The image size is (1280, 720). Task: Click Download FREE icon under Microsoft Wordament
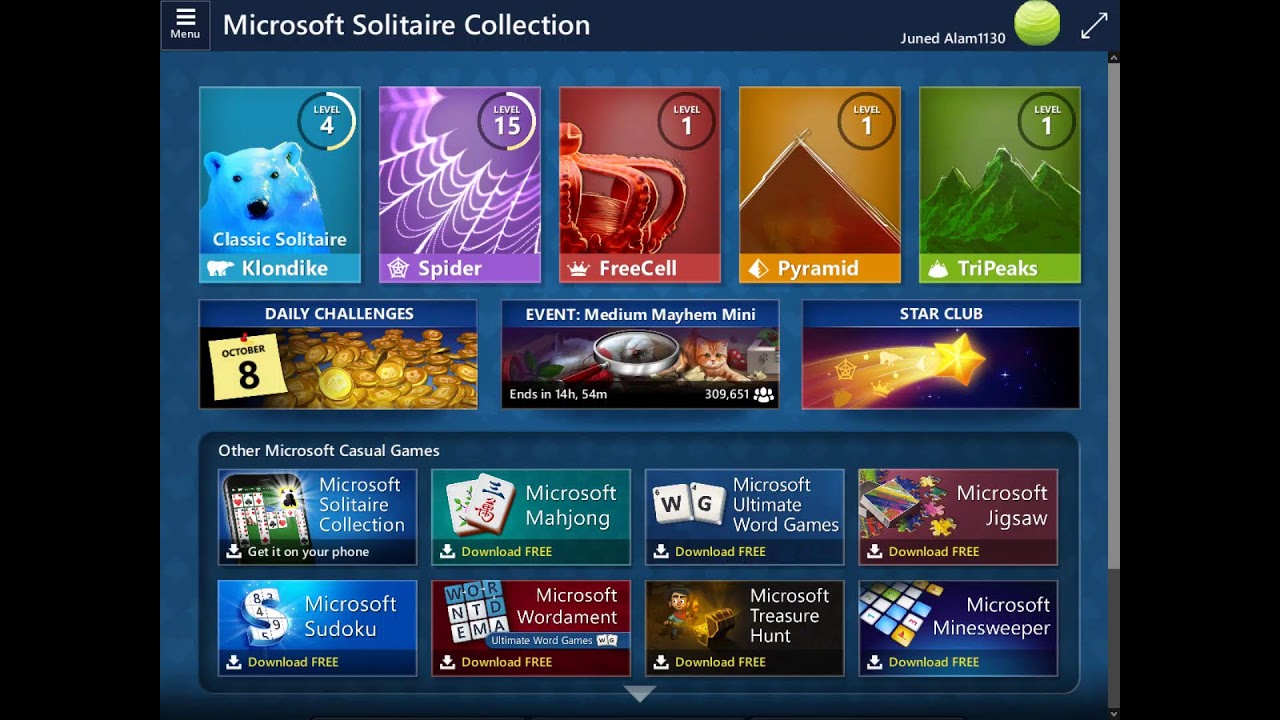[447, 662]
